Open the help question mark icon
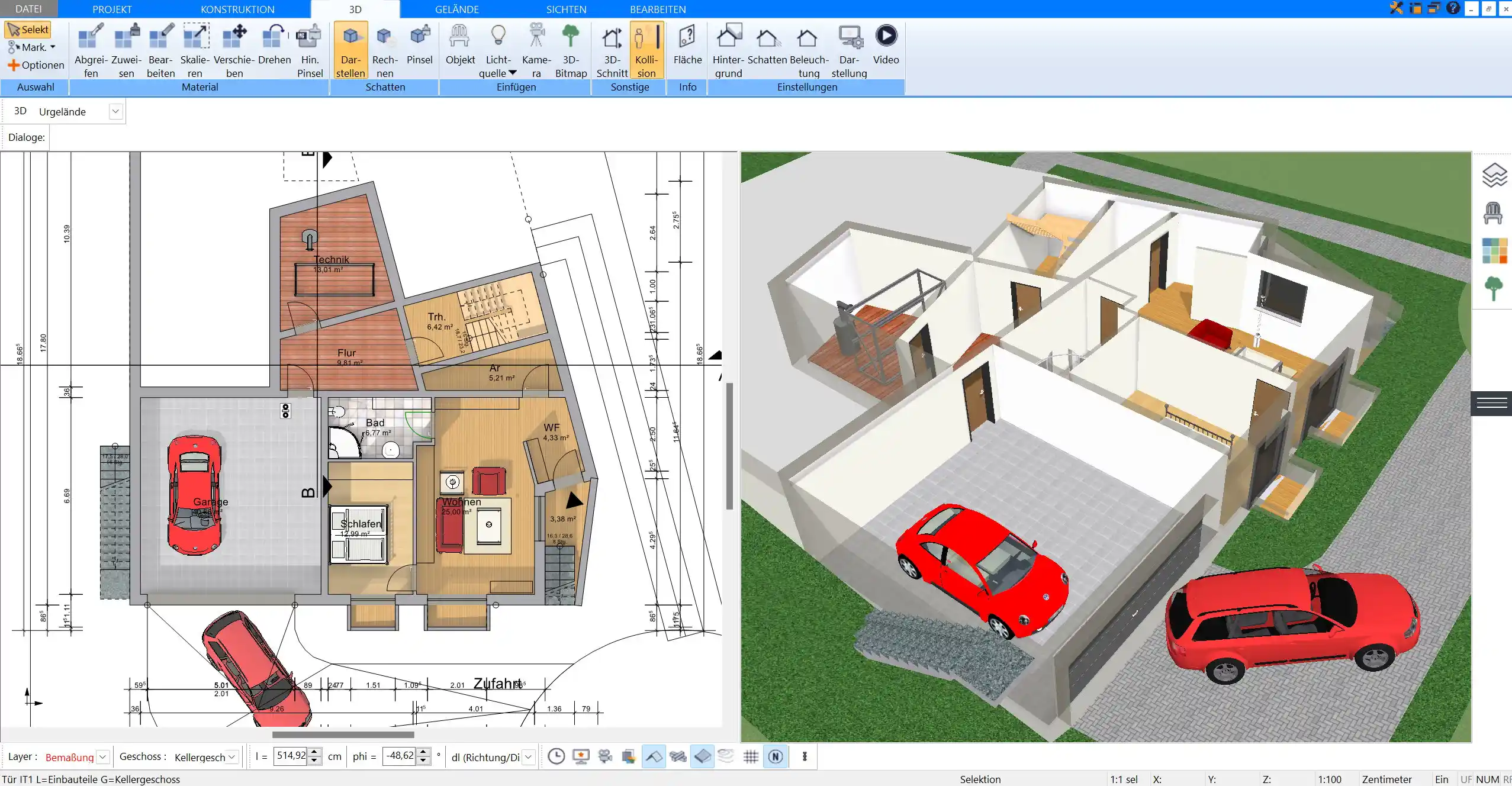Image resolution: width=1512 pixels, height=786 pixels. pos(1453,8)
